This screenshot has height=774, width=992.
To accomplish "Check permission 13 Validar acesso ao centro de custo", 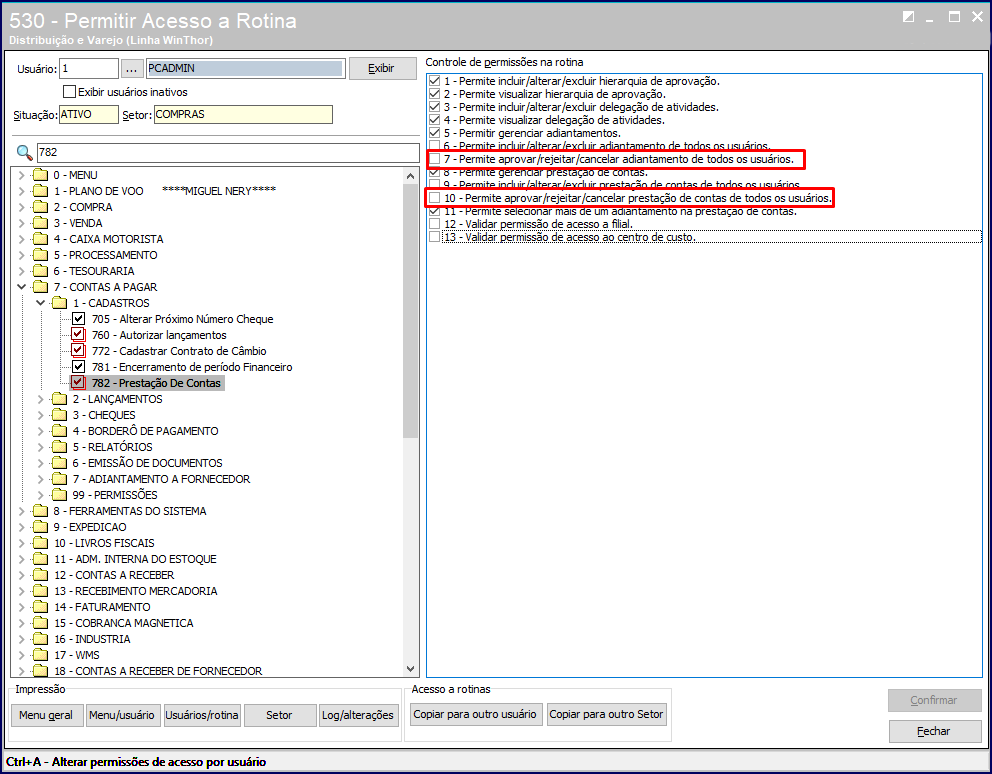I will coord(435,237).
